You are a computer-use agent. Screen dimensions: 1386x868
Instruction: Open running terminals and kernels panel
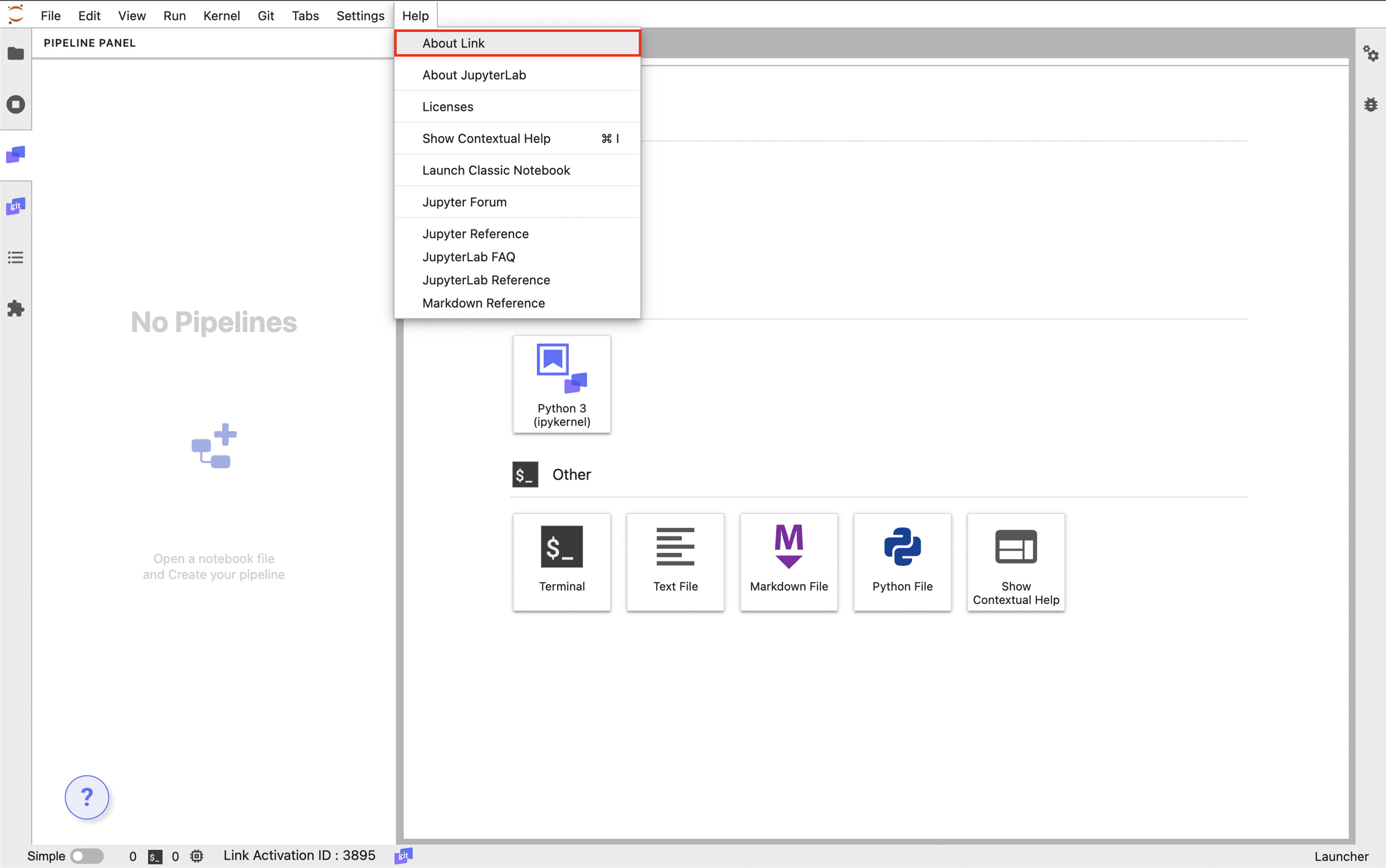pos(15,104)
